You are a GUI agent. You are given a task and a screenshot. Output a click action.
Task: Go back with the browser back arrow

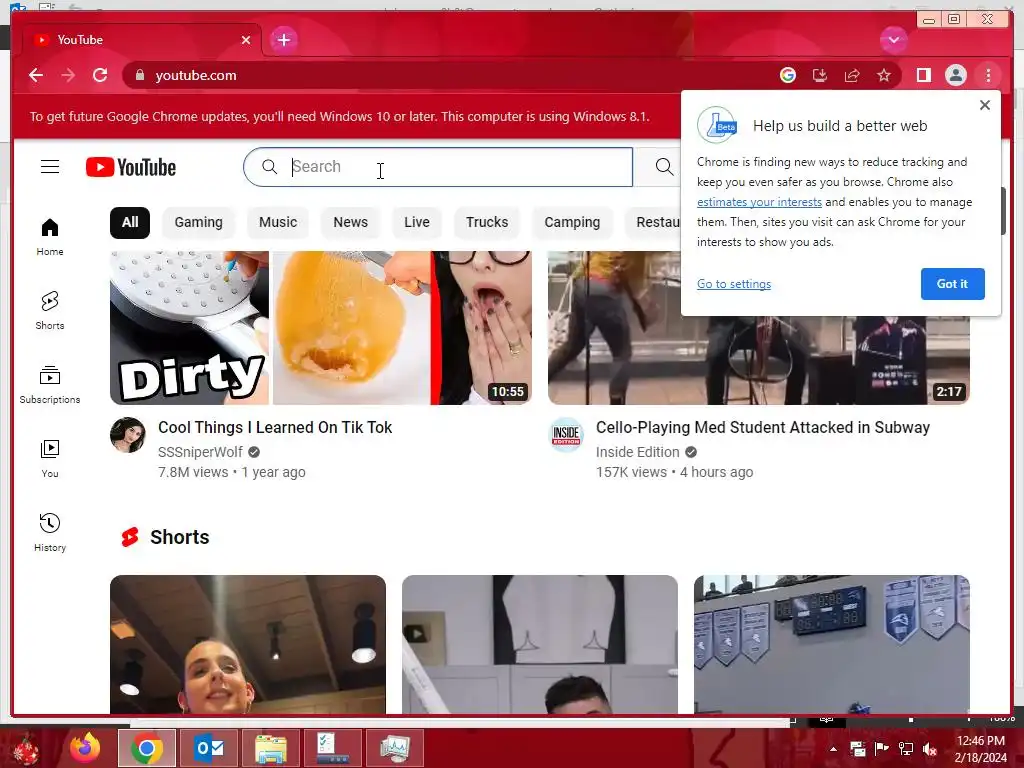(36, 75)
